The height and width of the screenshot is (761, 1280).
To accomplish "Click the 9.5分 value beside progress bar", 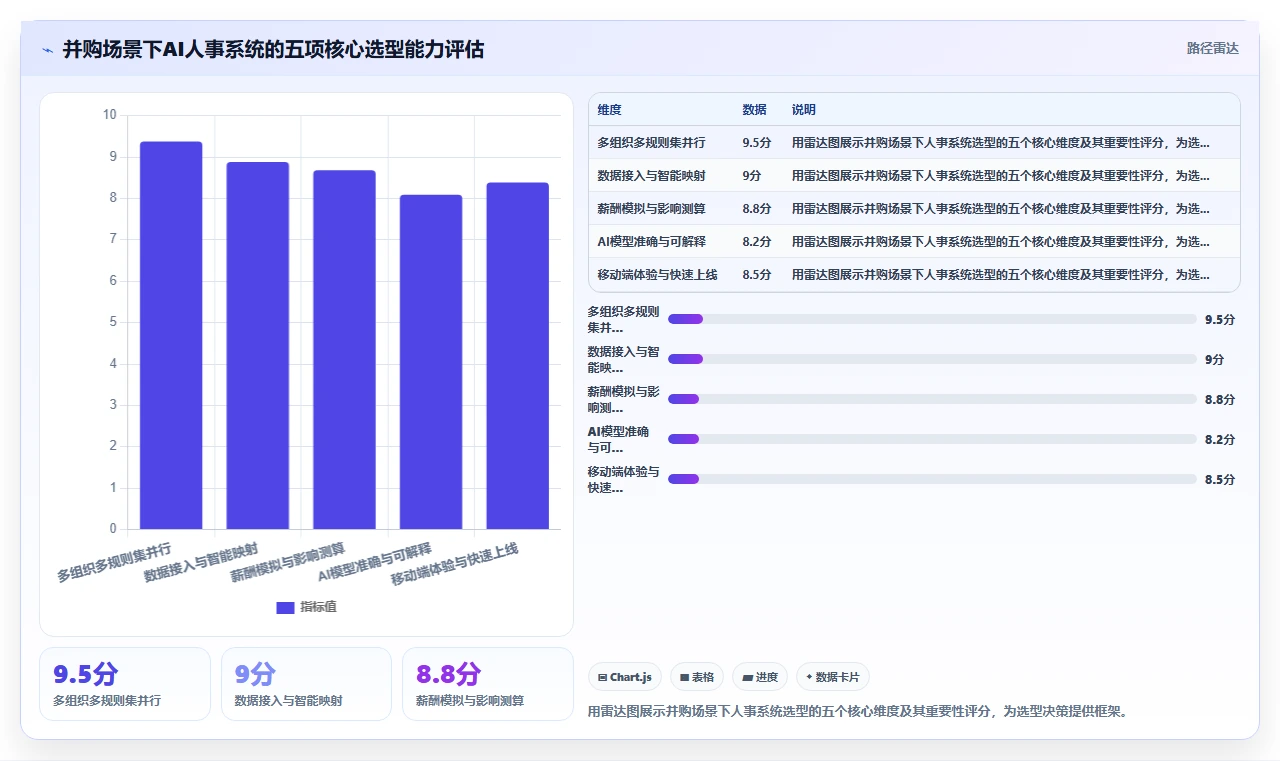I will click(x=1220, y=320).
